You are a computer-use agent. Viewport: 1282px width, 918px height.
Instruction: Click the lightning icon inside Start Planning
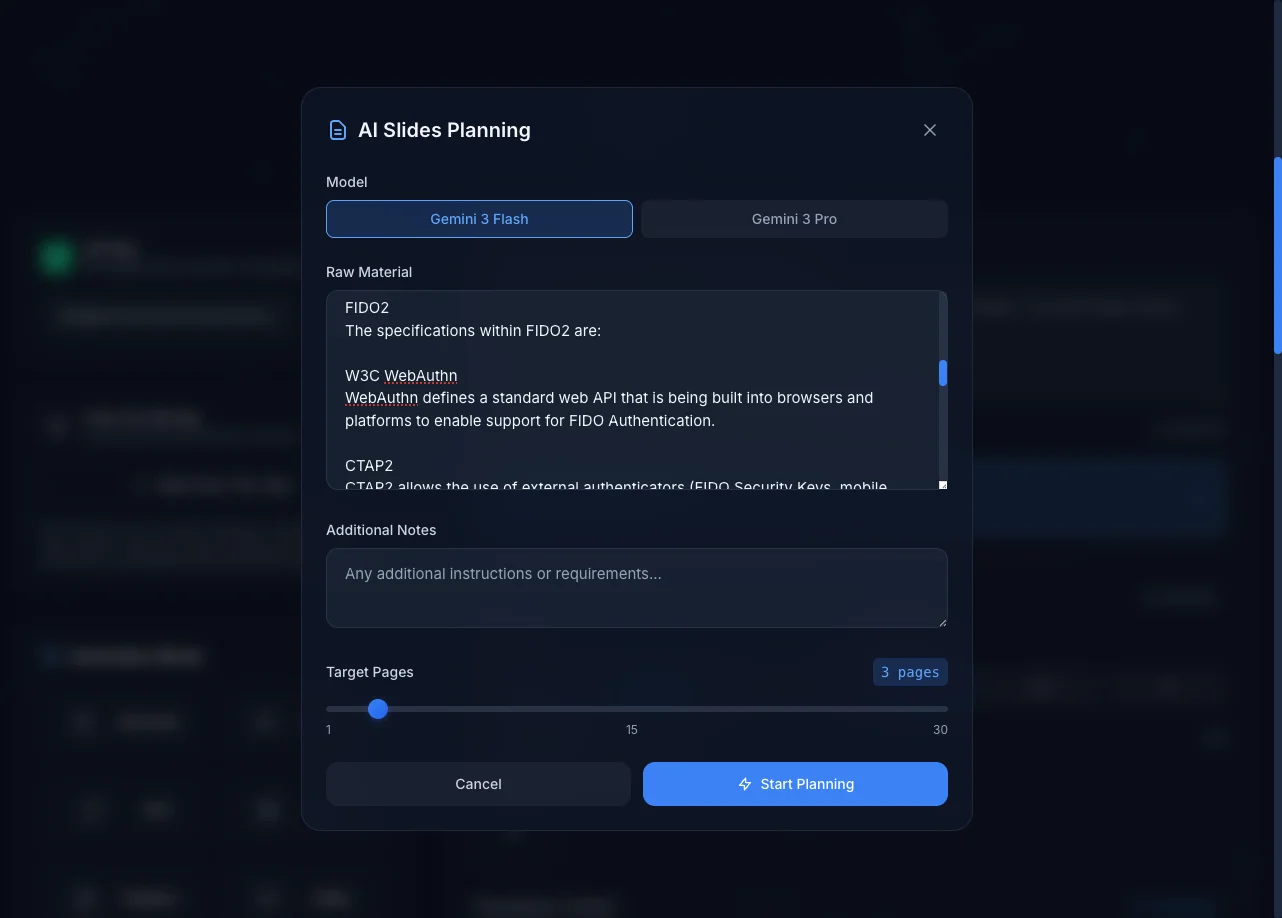(744, 784)
